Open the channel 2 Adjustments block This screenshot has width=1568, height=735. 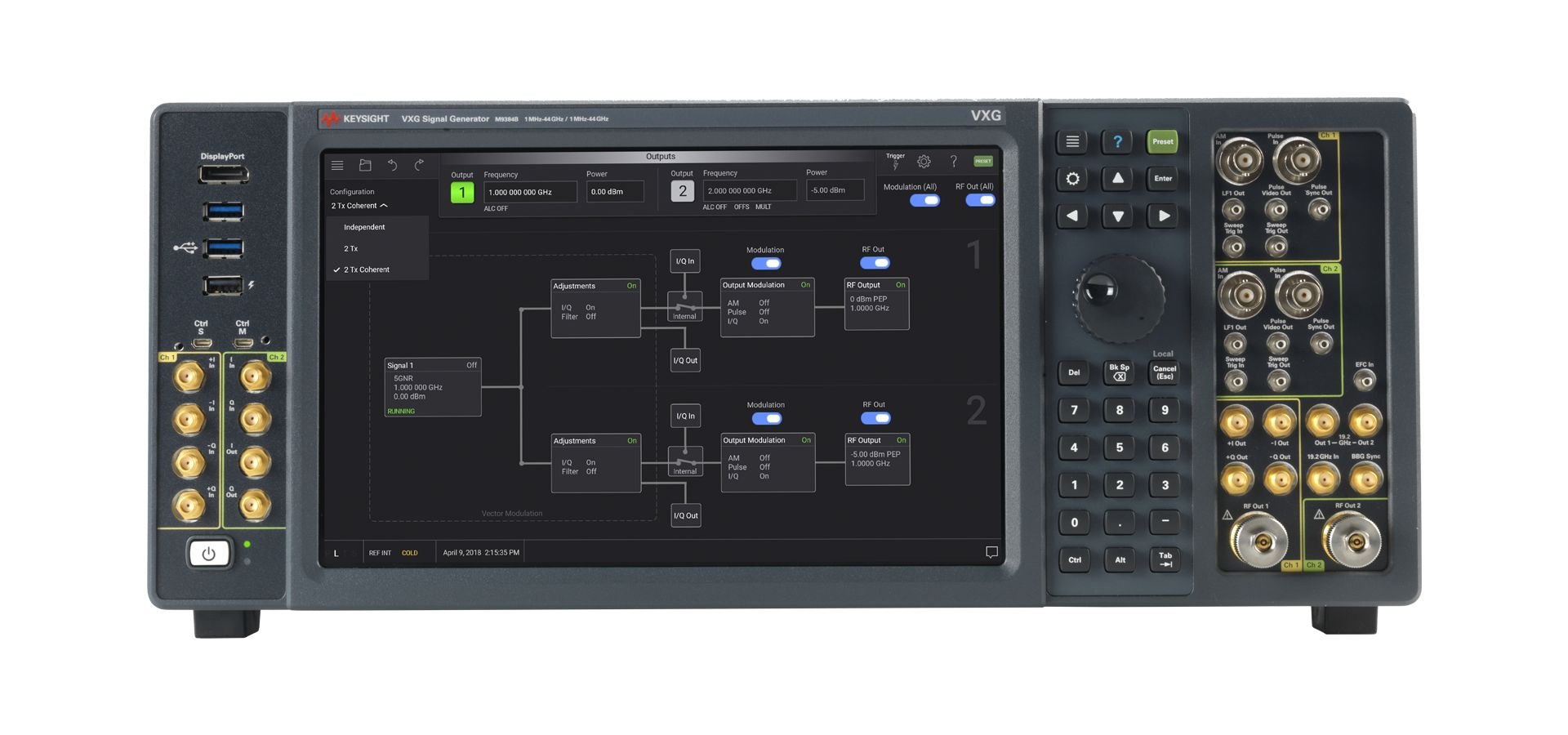coord(596,463)
